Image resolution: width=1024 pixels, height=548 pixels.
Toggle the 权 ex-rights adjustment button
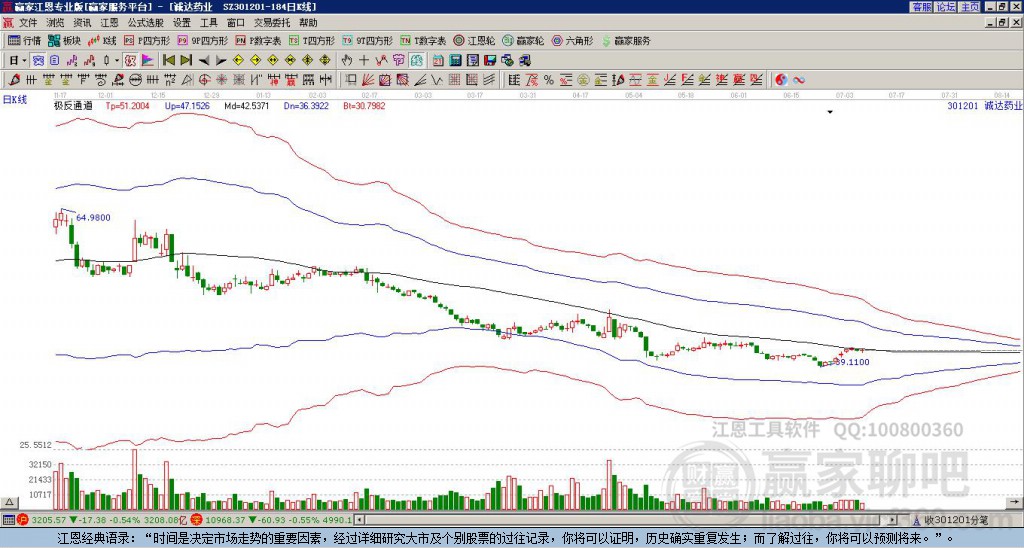pyautogui.click(x=130, y=61)
